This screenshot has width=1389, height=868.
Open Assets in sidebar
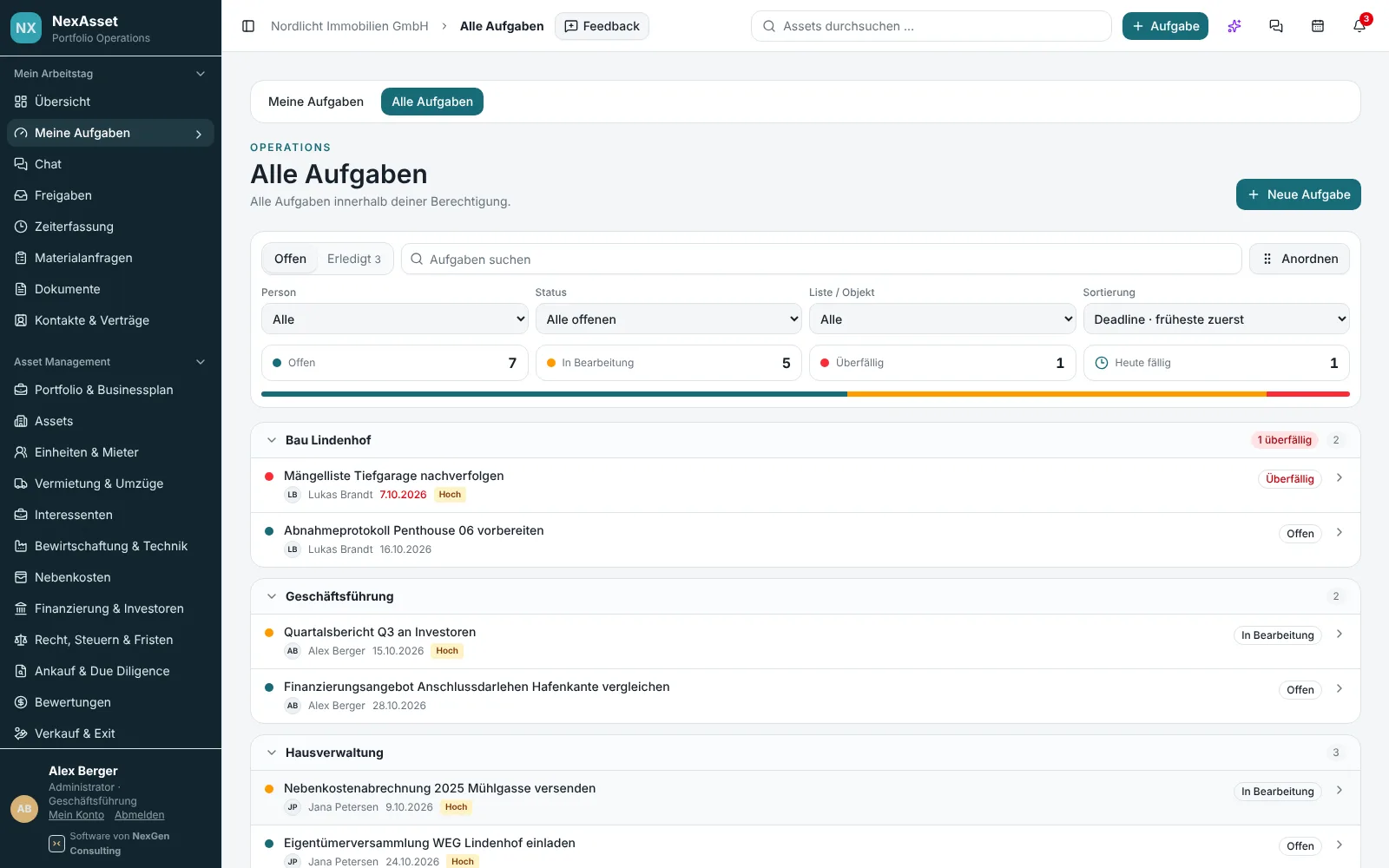click(x=110, y=421)
